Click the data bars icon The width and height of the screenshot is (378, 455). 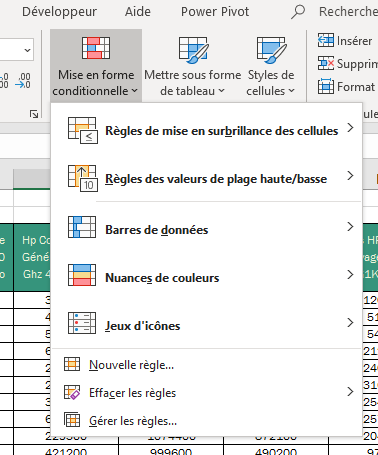click(82, 227)
